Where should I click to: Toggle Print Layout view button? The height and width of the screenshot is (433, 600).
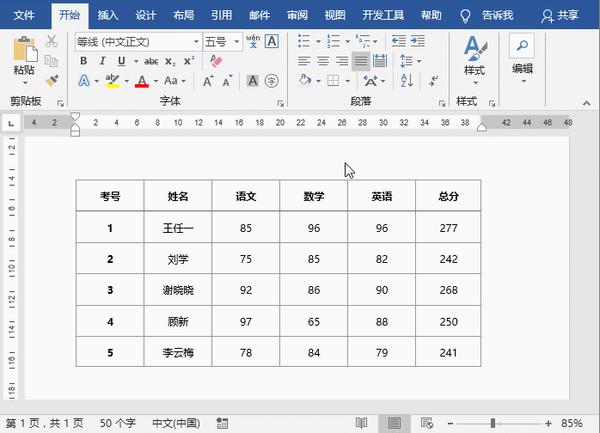tap(394, 423)
